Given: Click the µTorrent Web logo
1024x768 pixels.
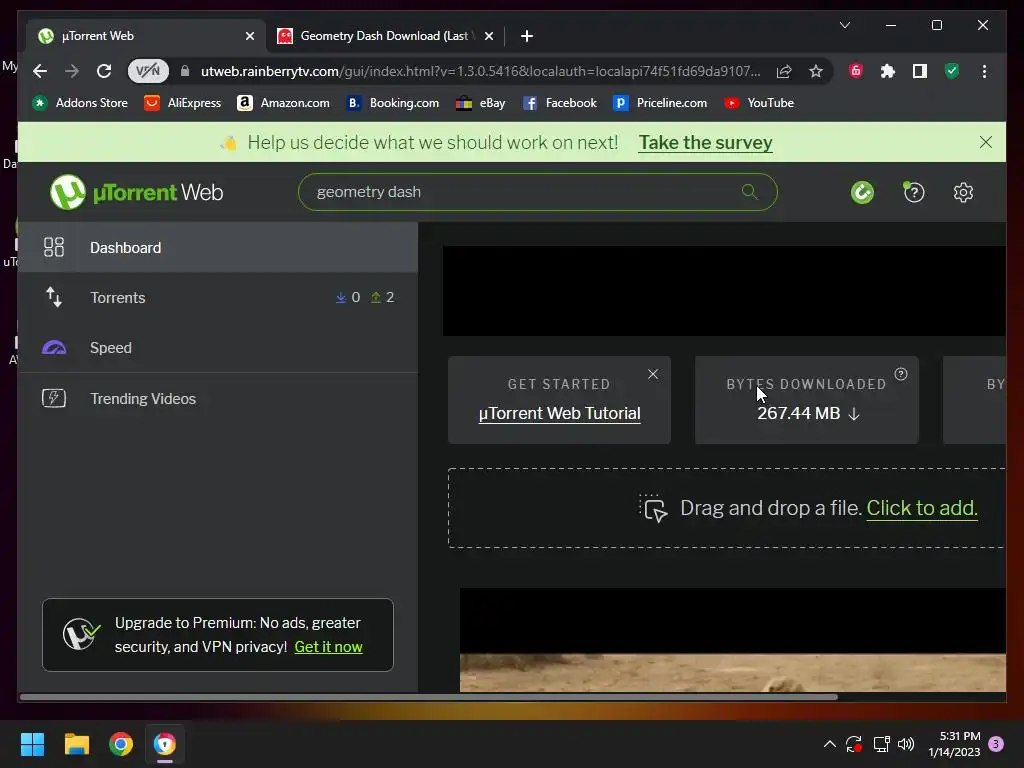Looking at the screenshot, I should (x=137, y=192).
